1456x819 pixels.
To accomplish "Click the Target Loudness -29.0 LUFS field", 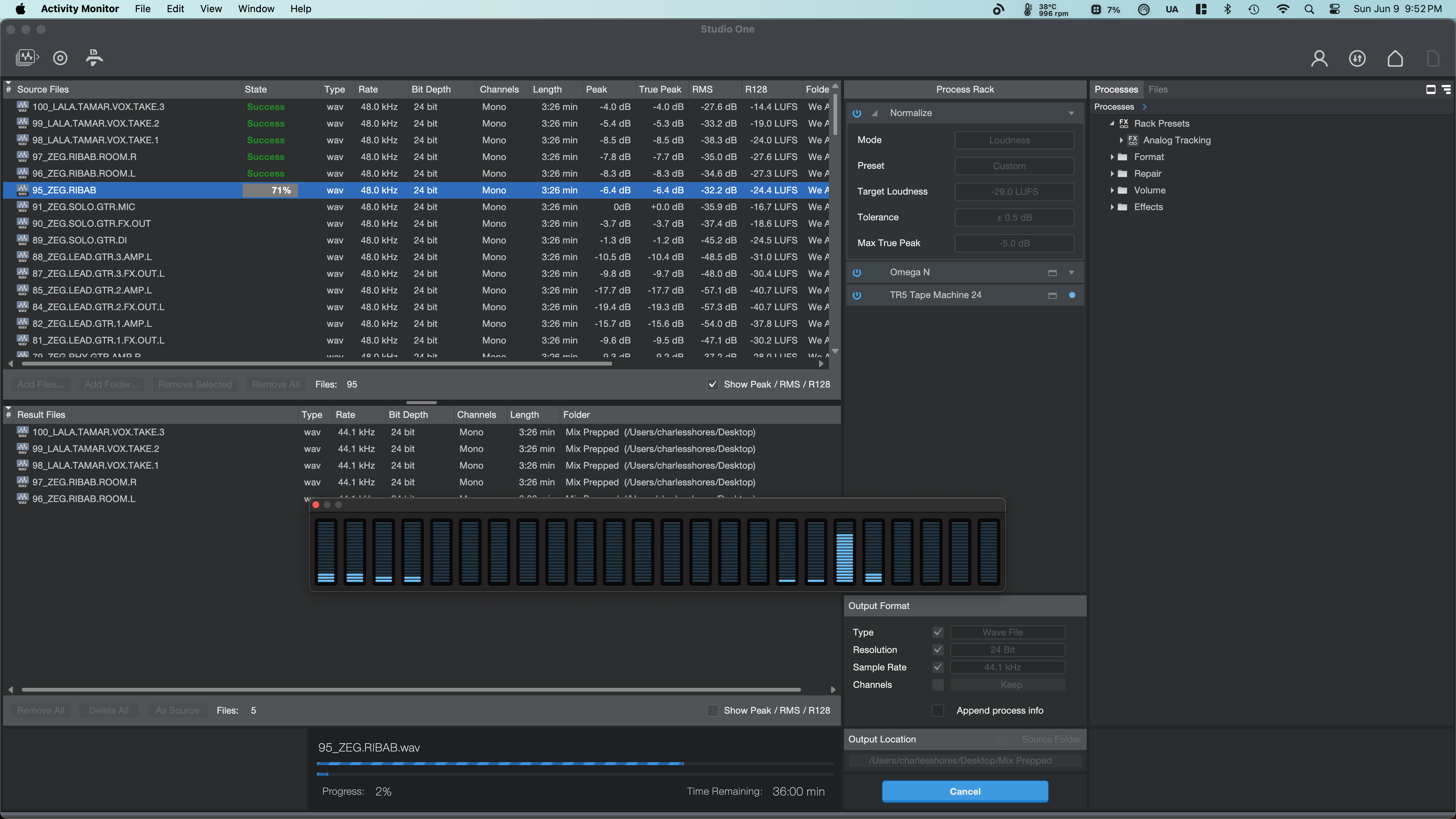I will click(1014, 191).
